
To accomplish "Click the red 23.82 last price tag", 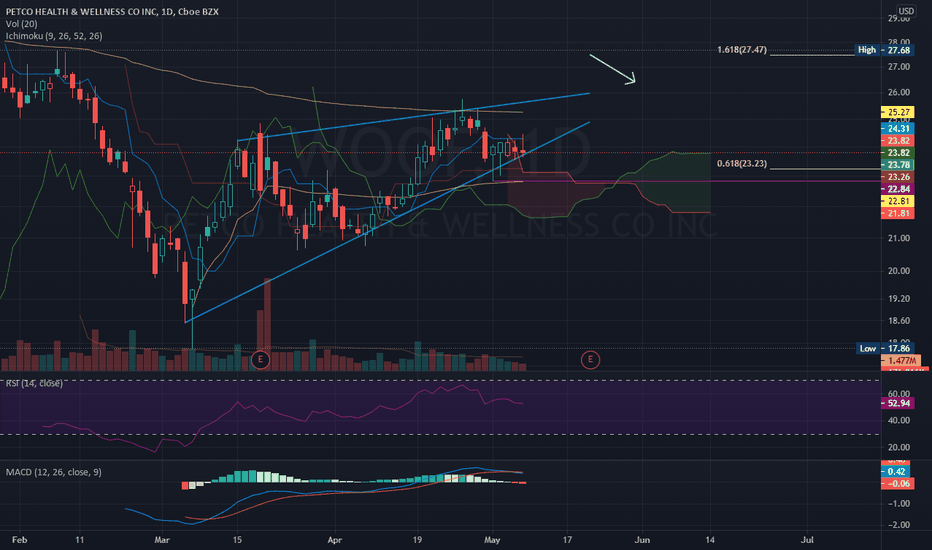I will tap(898, 141).
